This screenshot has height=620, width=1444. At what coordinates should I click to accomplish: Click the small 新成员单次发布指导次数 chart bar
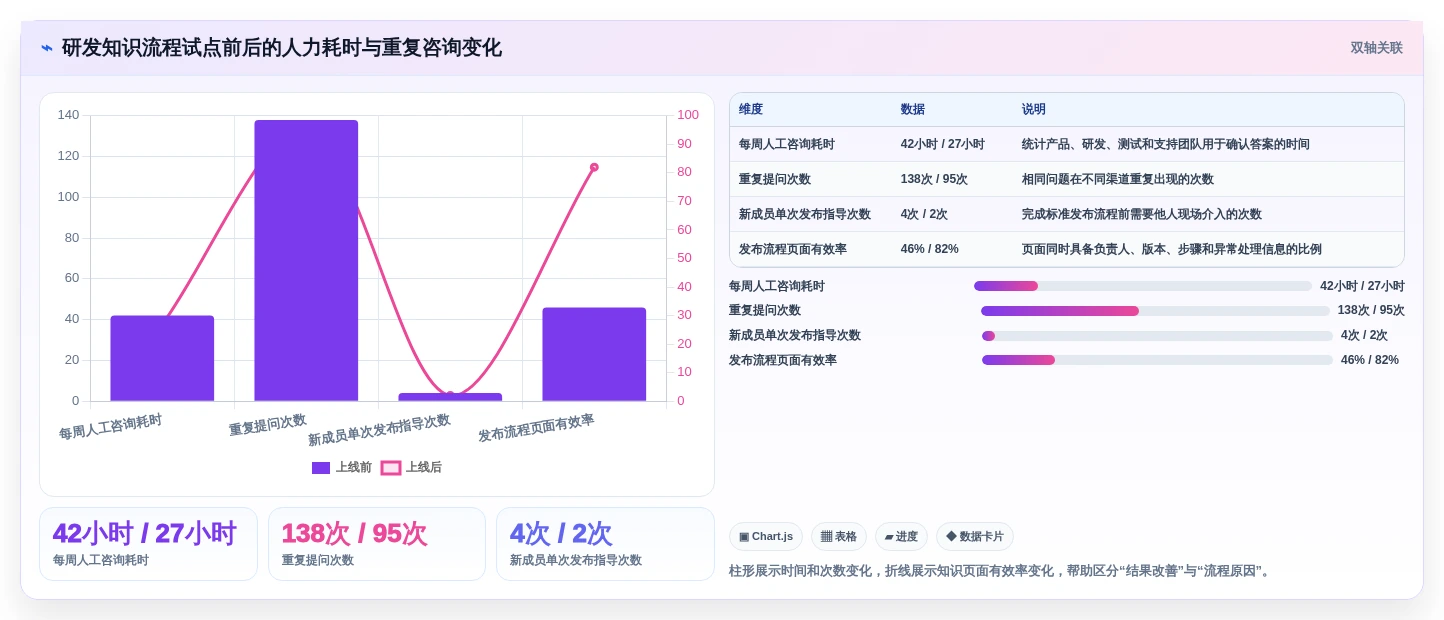[x=450, y=397]
